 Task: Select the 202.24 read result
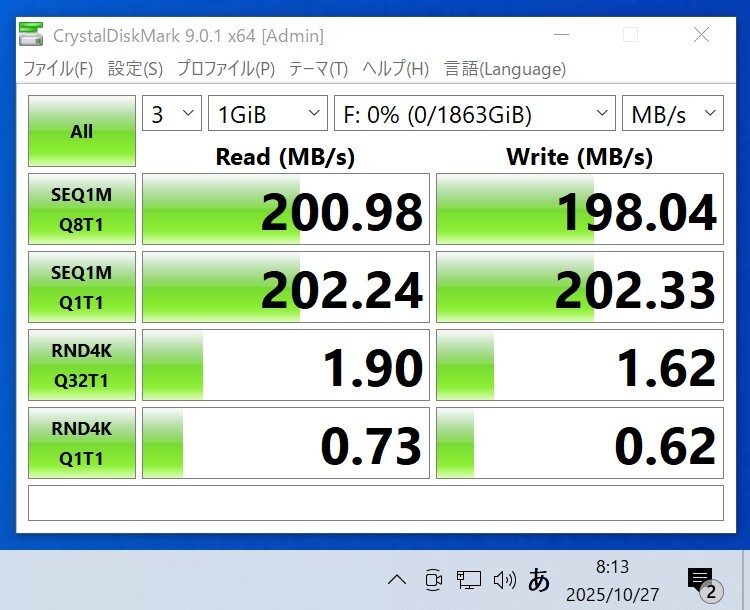(x=286, y=287)
